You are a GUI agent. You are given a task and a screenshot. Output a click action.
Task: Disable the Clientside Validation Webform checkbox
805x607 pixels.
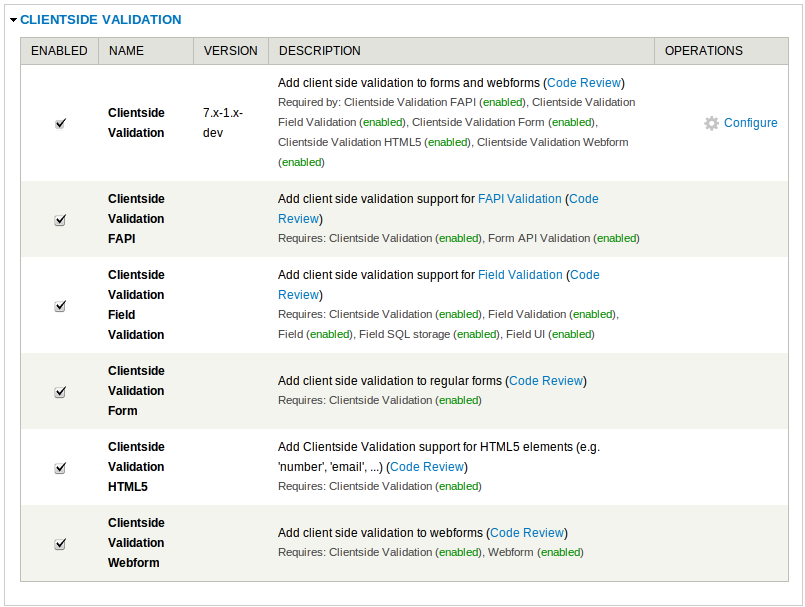[x=60, y=543]
